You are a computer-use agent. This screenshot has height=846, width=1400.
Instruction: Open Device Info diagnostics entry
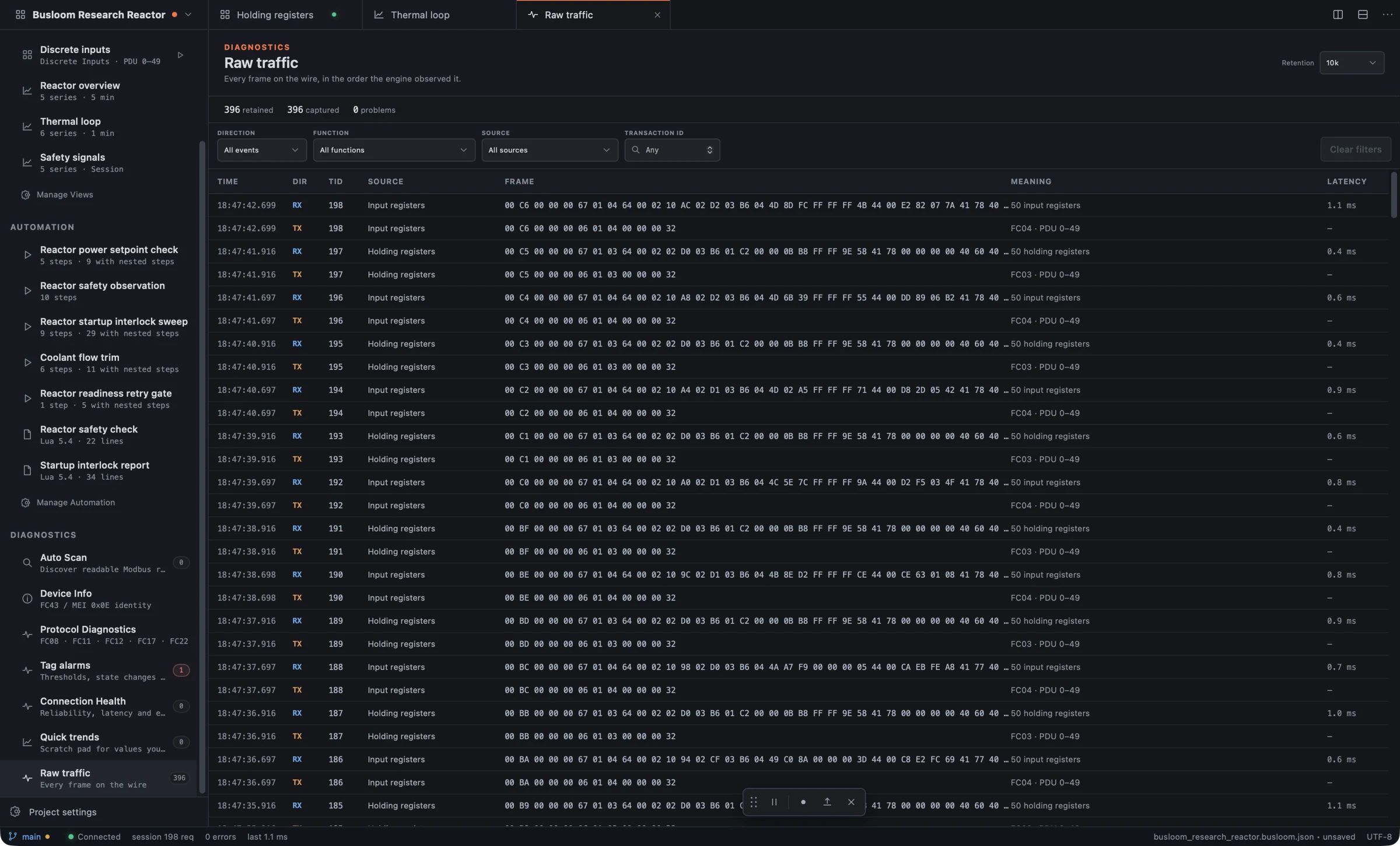click(x=99, y=599)
